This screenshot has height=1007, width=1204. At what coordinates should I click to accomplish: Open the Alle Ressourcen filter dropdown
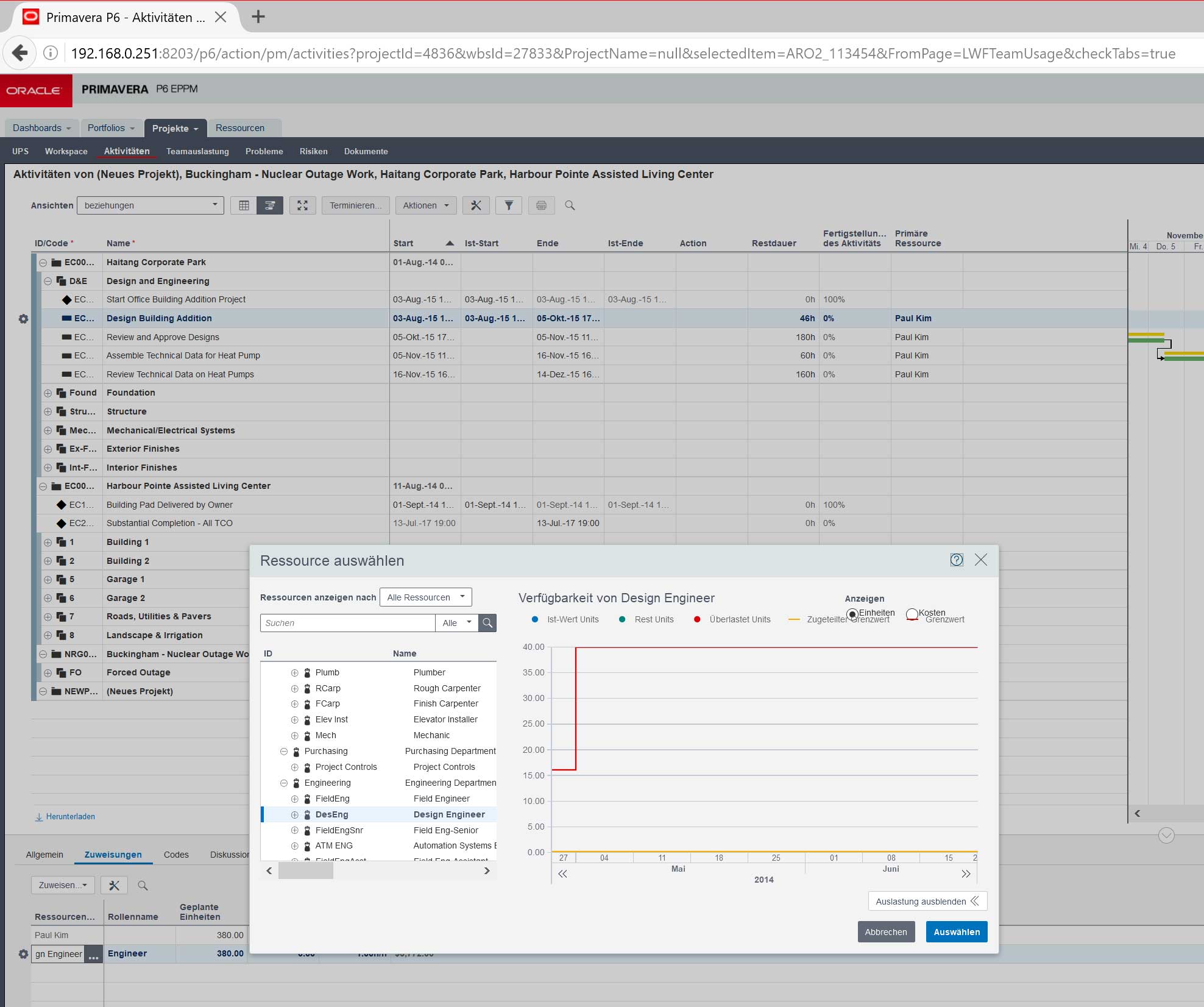[426, 597]
